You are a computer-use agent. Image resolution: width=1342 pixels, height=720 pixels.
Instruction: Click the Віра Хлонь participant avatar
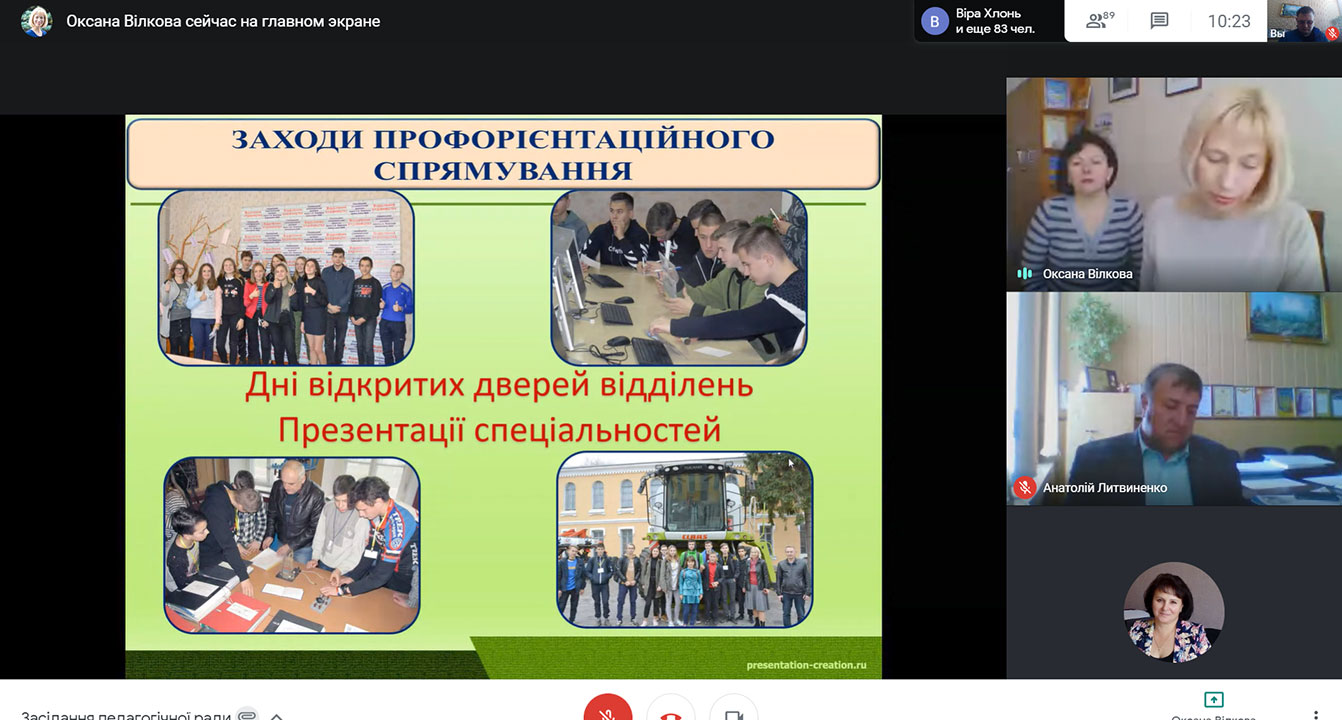(935, 21)
